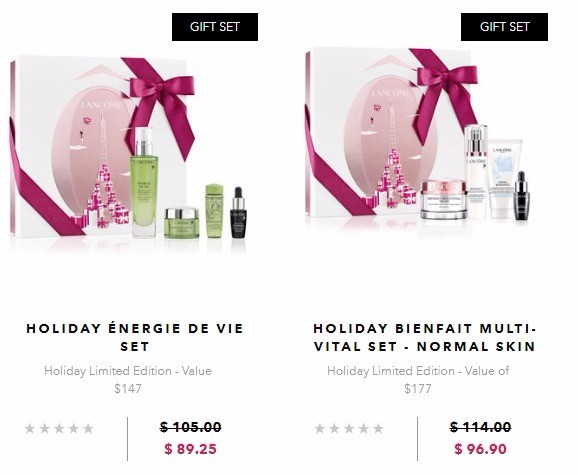This screenshot has width=578, height=475.
Task: Click the third star under Énergie de Vie set
Action: (59, 429)
